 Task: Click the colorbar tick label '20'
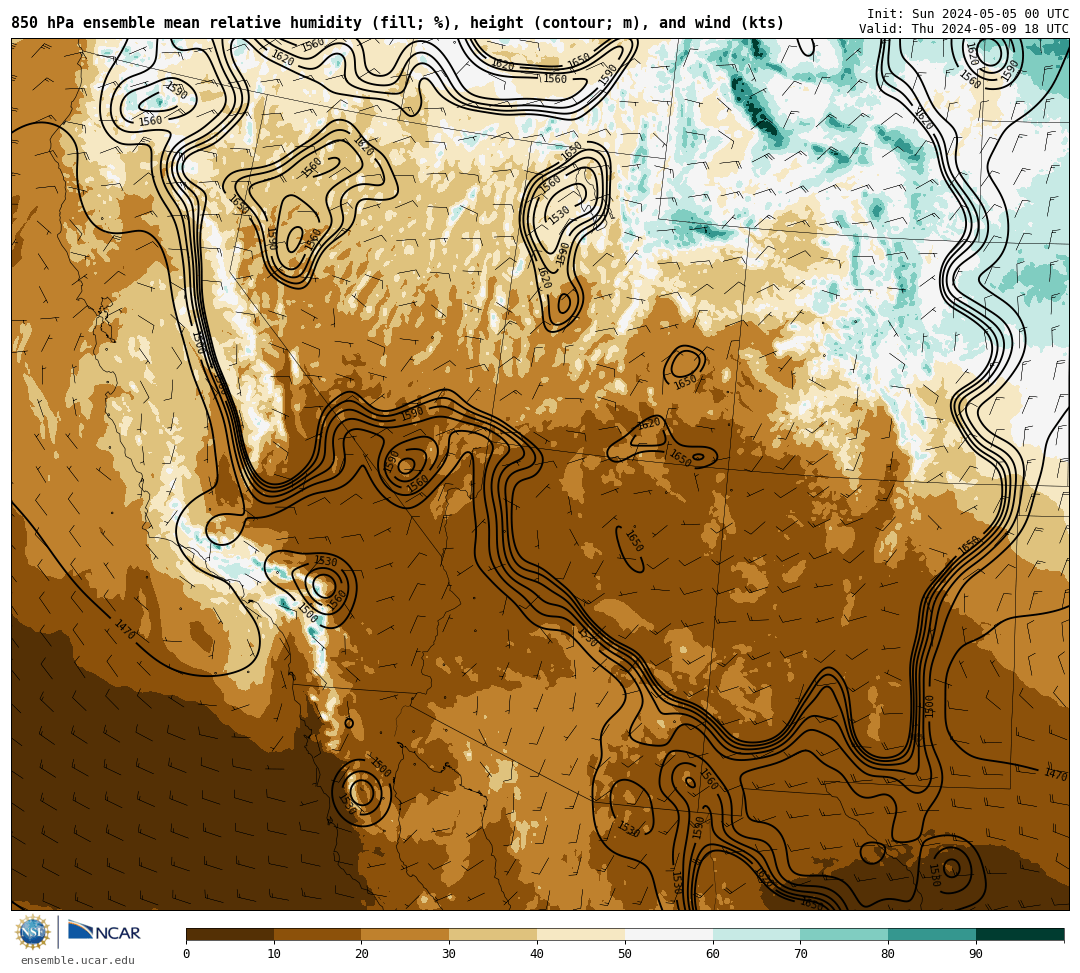point(362,954)
